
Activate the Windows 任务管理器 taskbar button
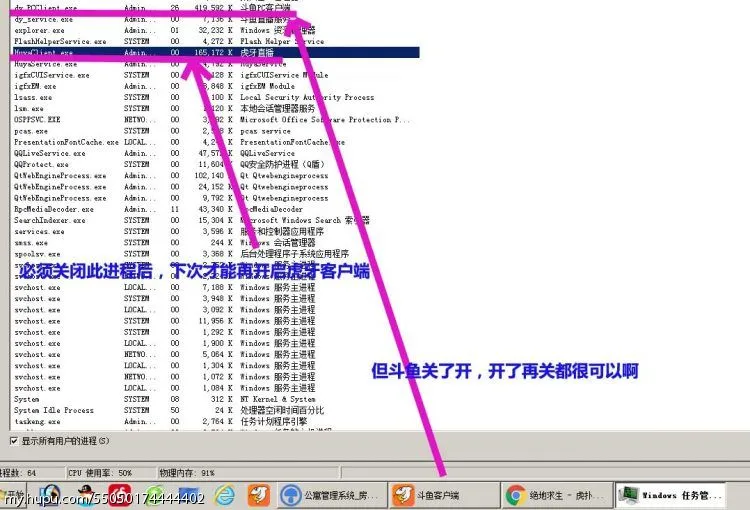[x=670, y=496]
